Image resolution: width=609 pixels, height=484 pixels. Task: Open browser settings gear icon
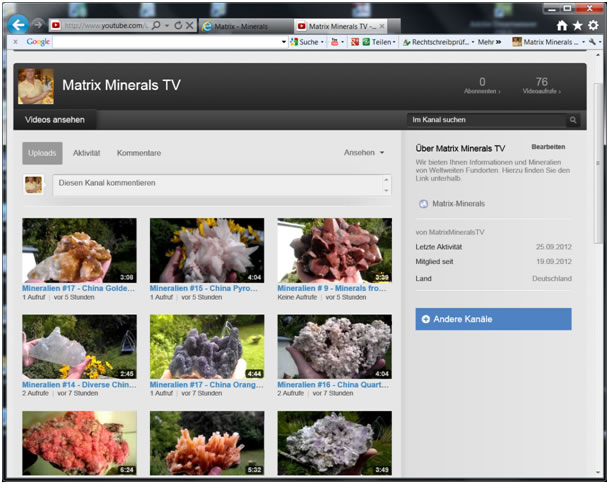[x=593, y=25]
